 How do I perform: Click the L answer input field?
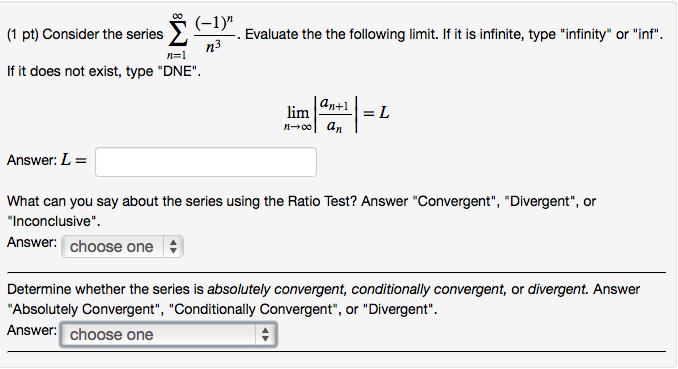pyautogui.click(x=206, y=162)
